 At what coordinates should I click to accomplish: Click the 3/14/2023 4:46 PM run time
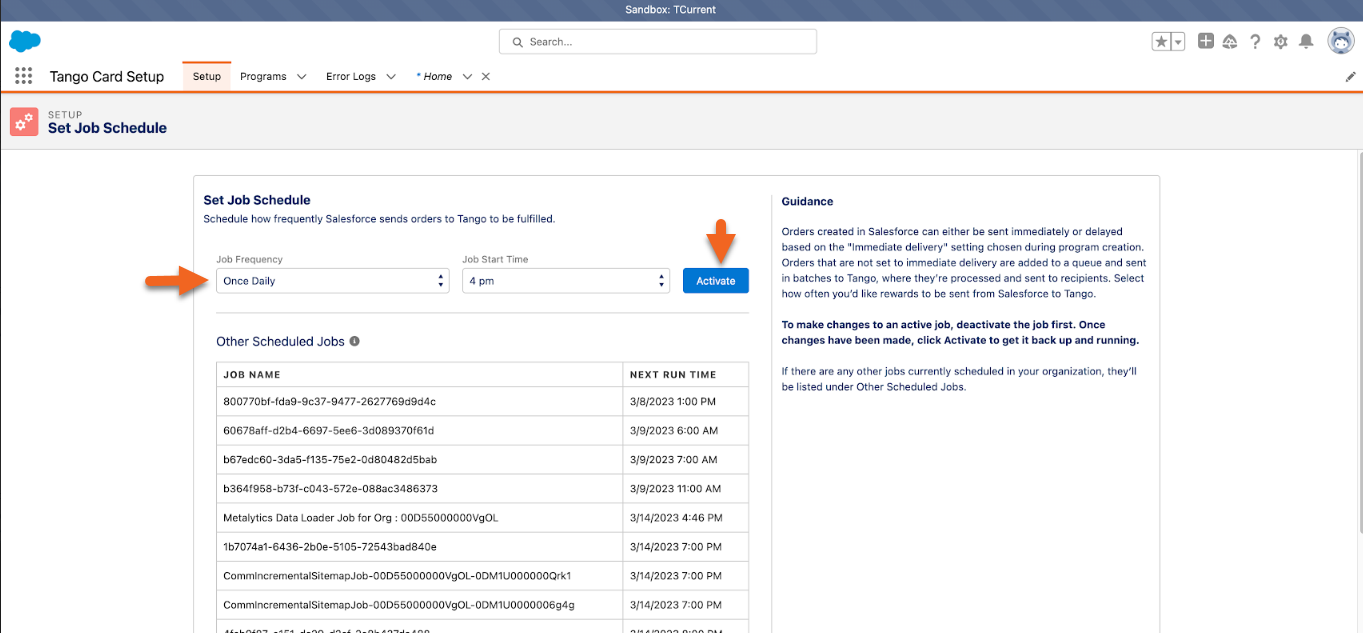676,518
